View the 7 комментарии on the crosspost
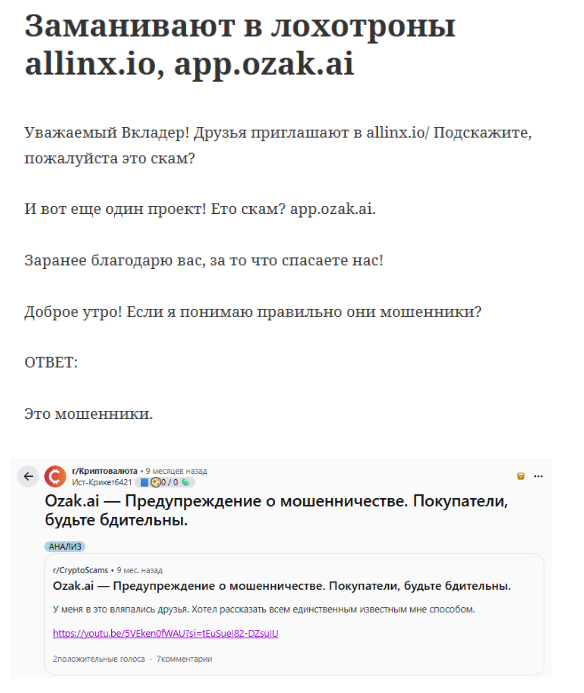The image size is (584, 693). (184, 659)
